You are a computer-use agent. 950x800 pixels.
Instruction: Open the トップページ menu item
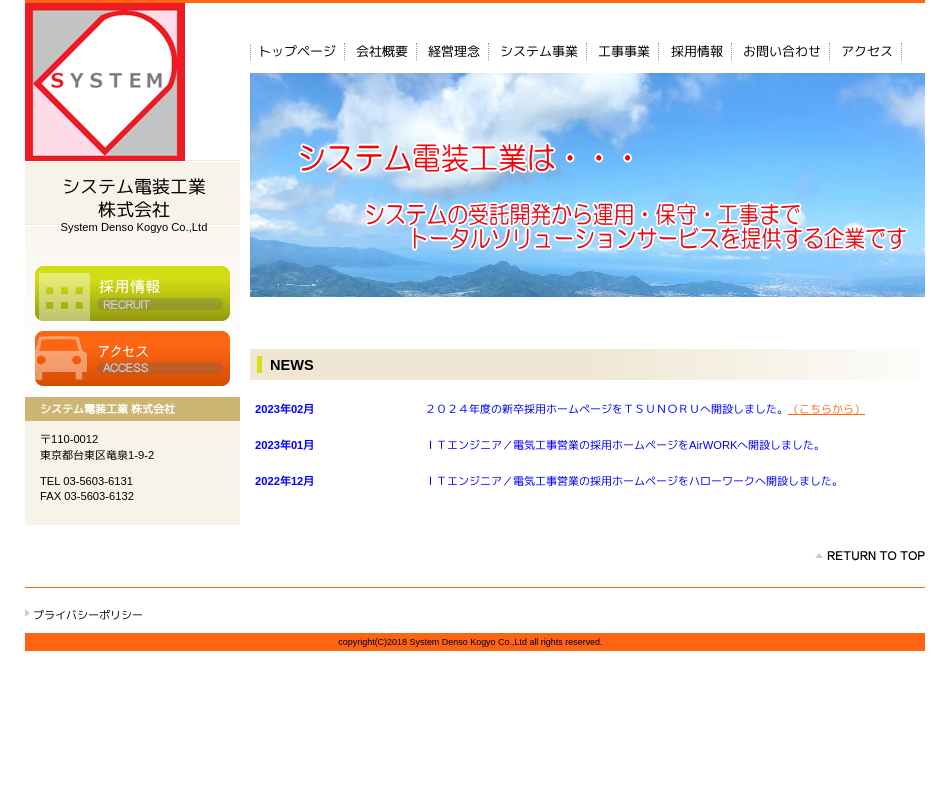click(x=297, y=52)
